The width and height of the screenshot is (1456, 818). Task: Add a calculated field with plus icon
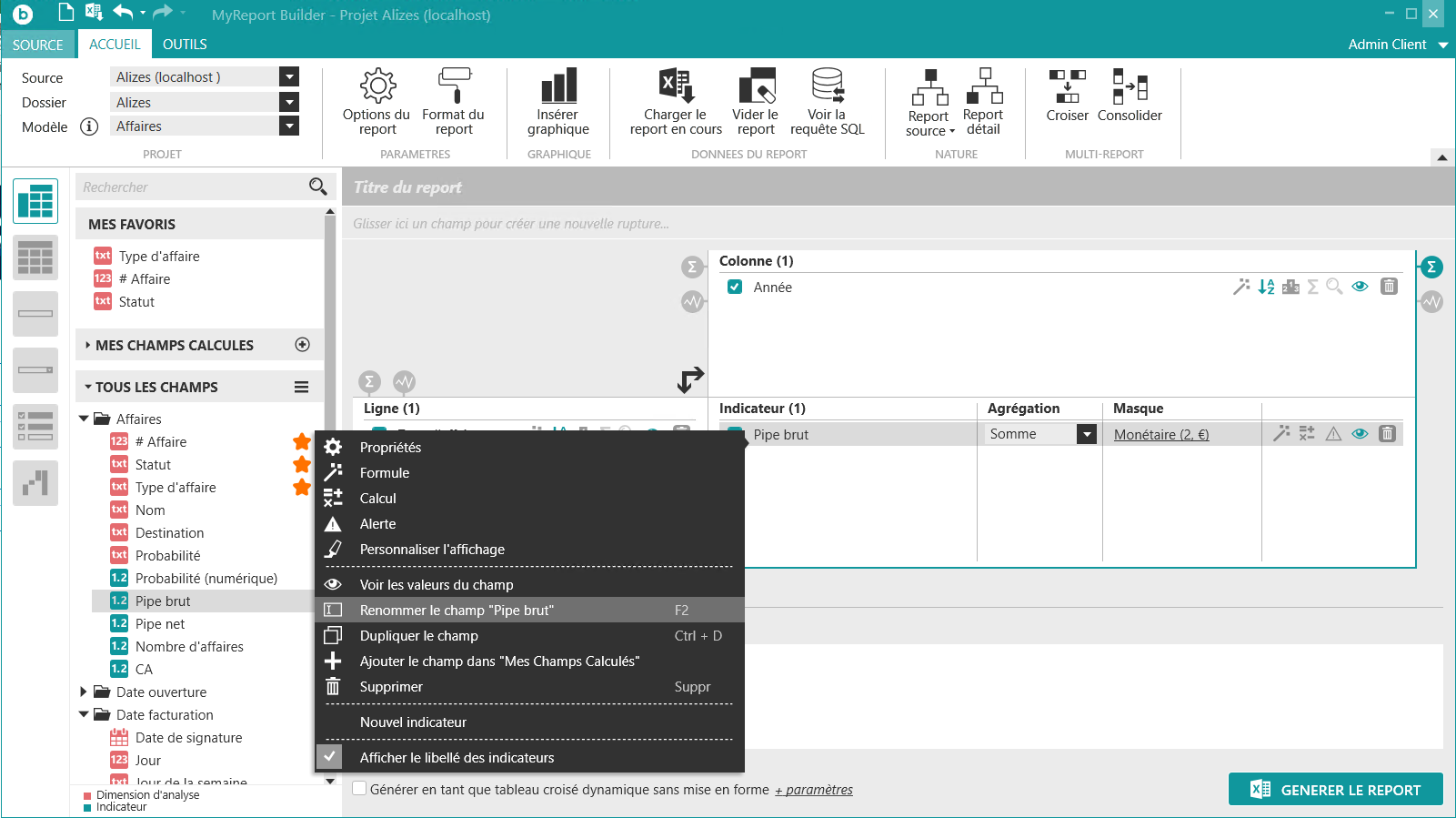pos(303,345)
